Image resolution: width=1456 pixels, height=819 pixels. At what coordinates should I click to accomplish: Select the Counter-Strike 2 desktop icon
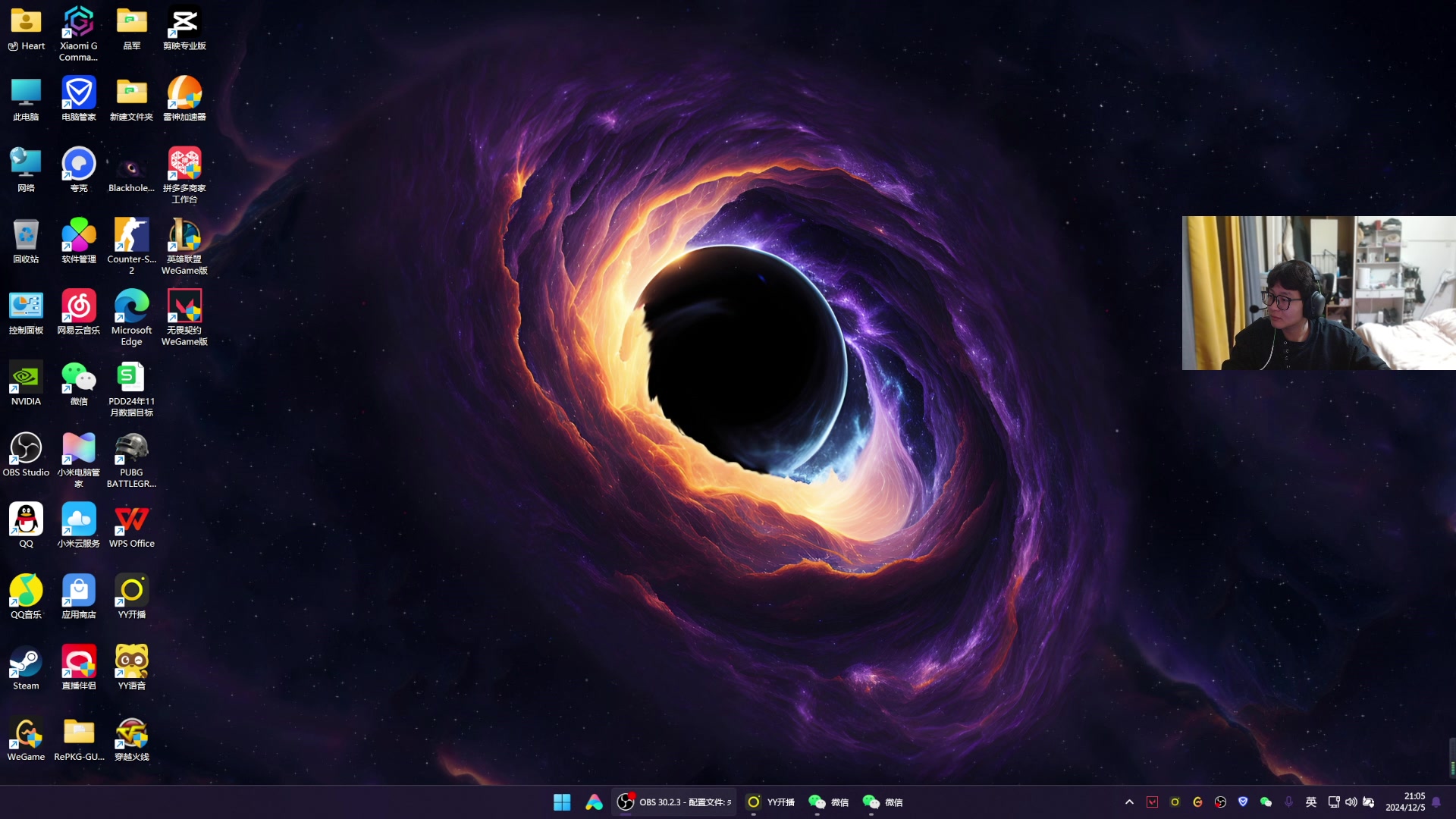[x=131, y=246]
